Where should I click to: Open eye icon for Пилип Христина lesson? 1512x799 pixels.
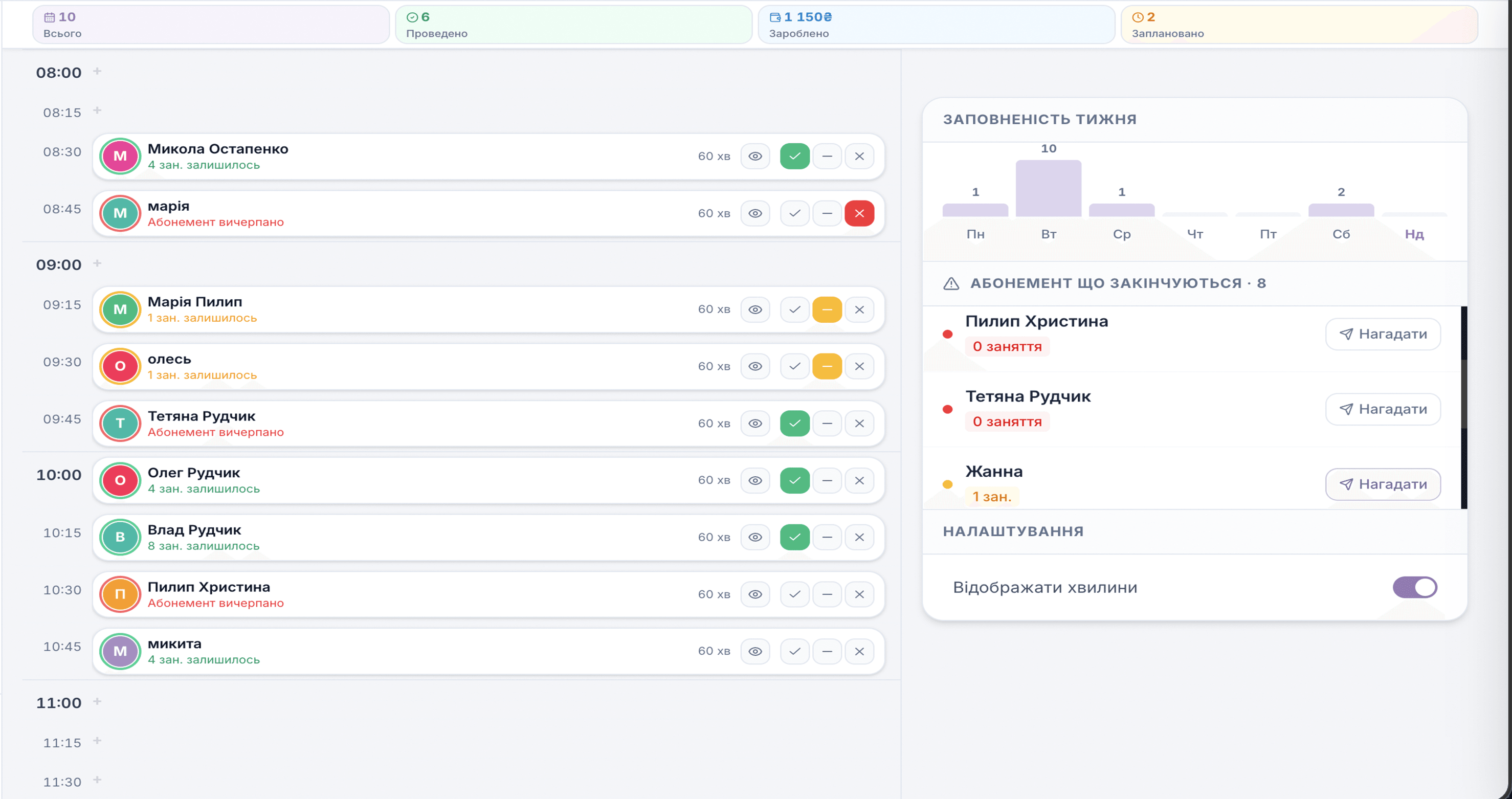click(x=755, y=594)
